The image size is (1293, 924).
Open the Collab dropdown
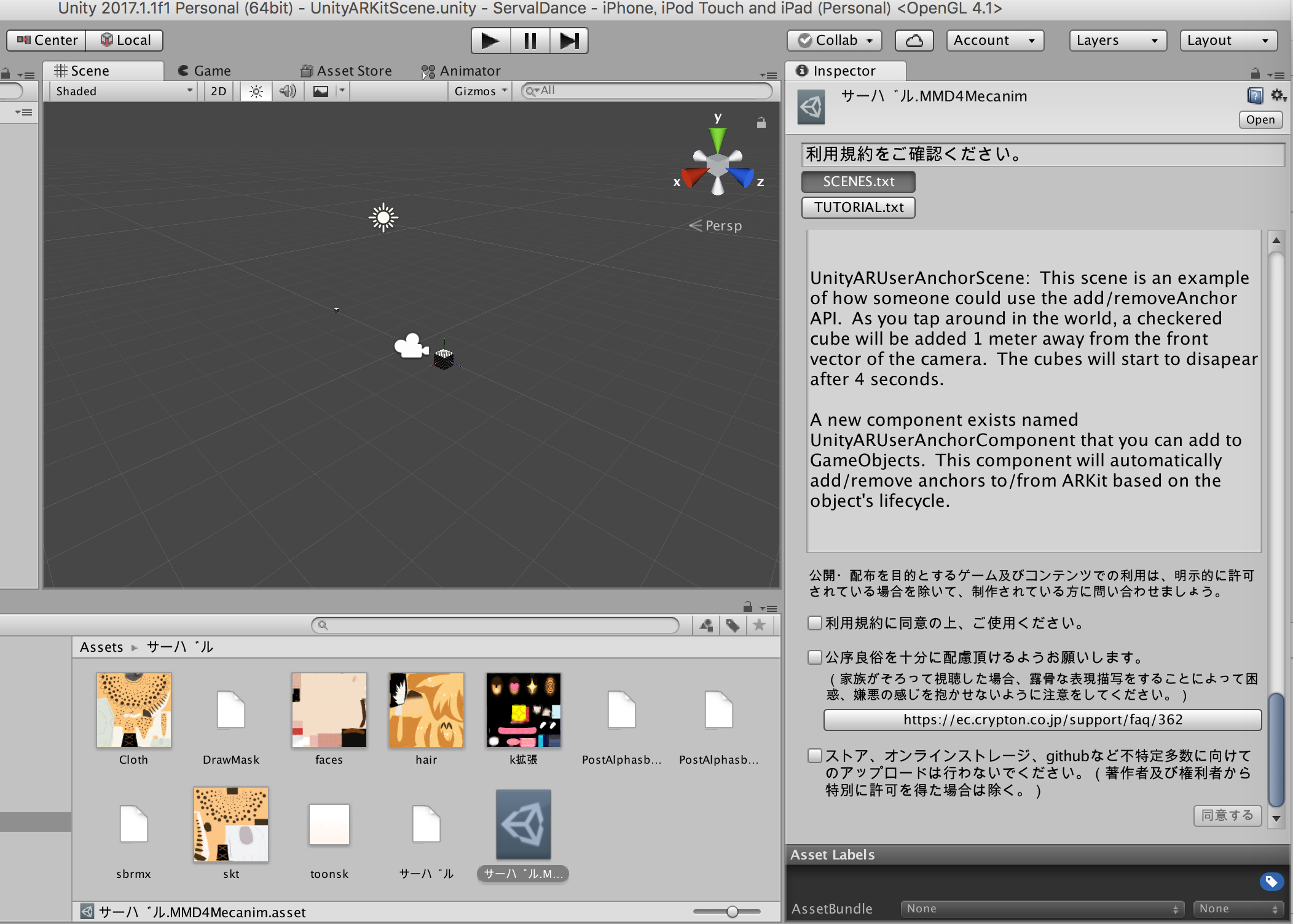tap(835, 41)
